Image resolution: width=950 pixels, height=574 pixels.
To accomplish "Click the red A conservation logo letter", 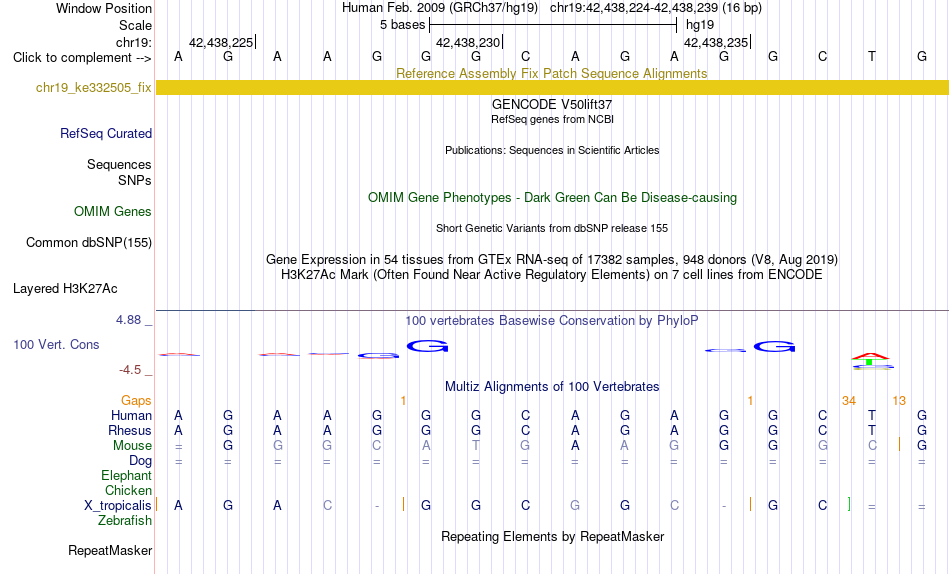I will click(x=870, y=356).
